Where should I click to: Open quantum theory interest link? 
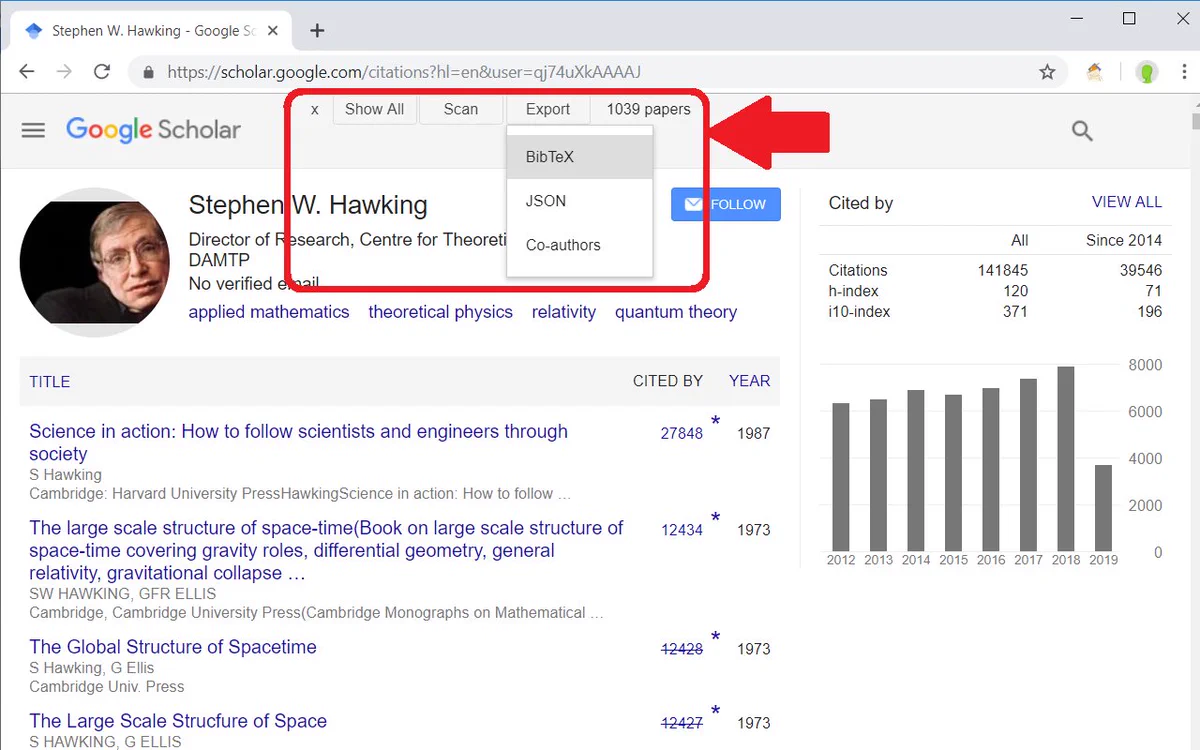point(676,312)
